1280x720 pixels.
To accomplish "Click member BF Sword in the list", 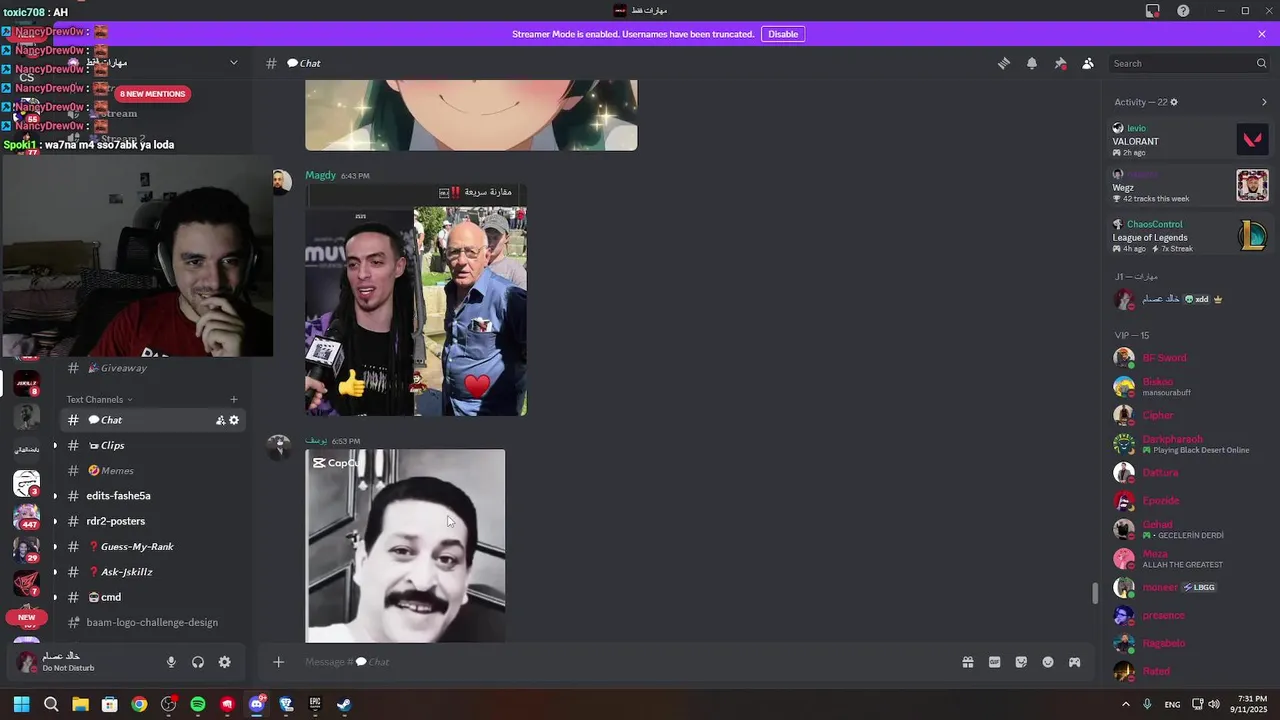I will point(1190,358).
